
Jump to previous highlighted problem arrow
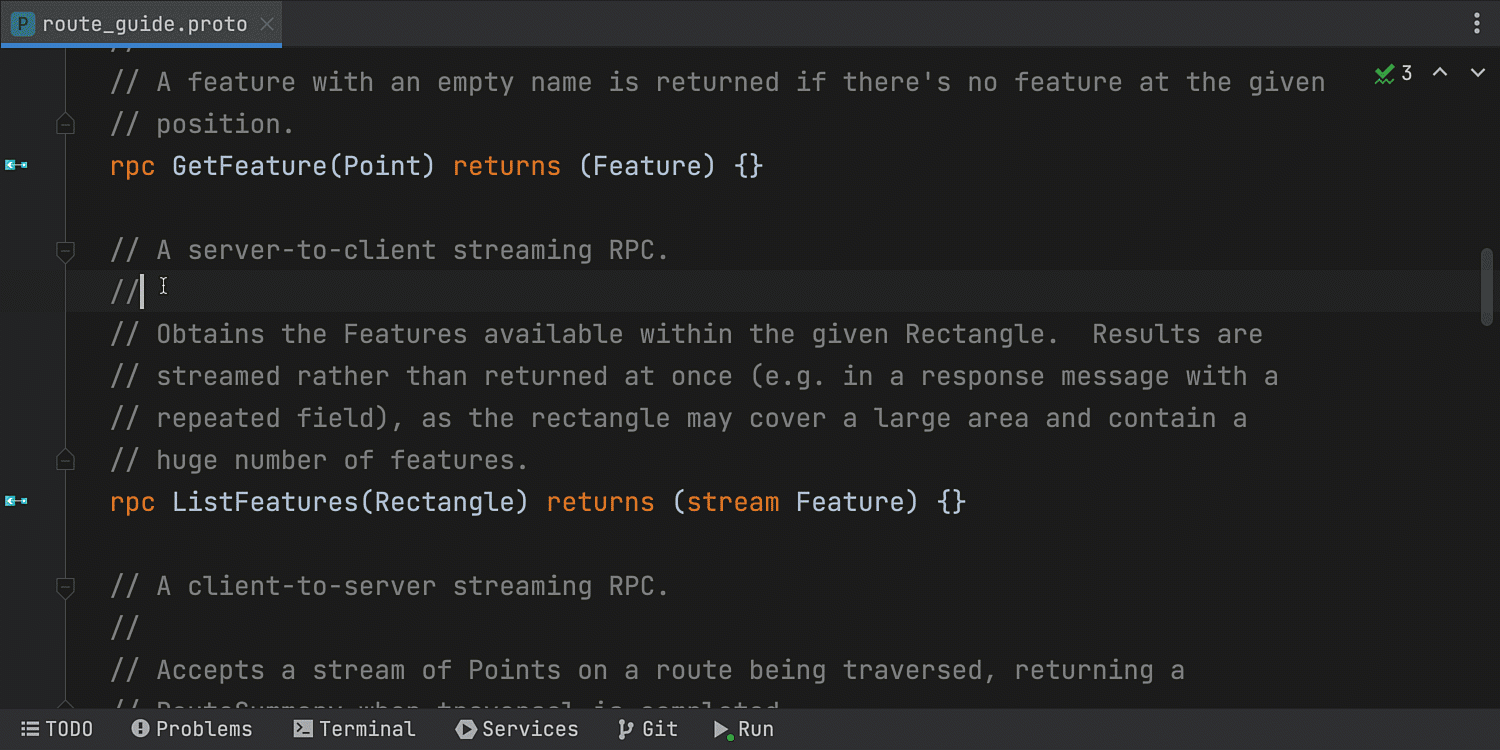point(1440,73)
